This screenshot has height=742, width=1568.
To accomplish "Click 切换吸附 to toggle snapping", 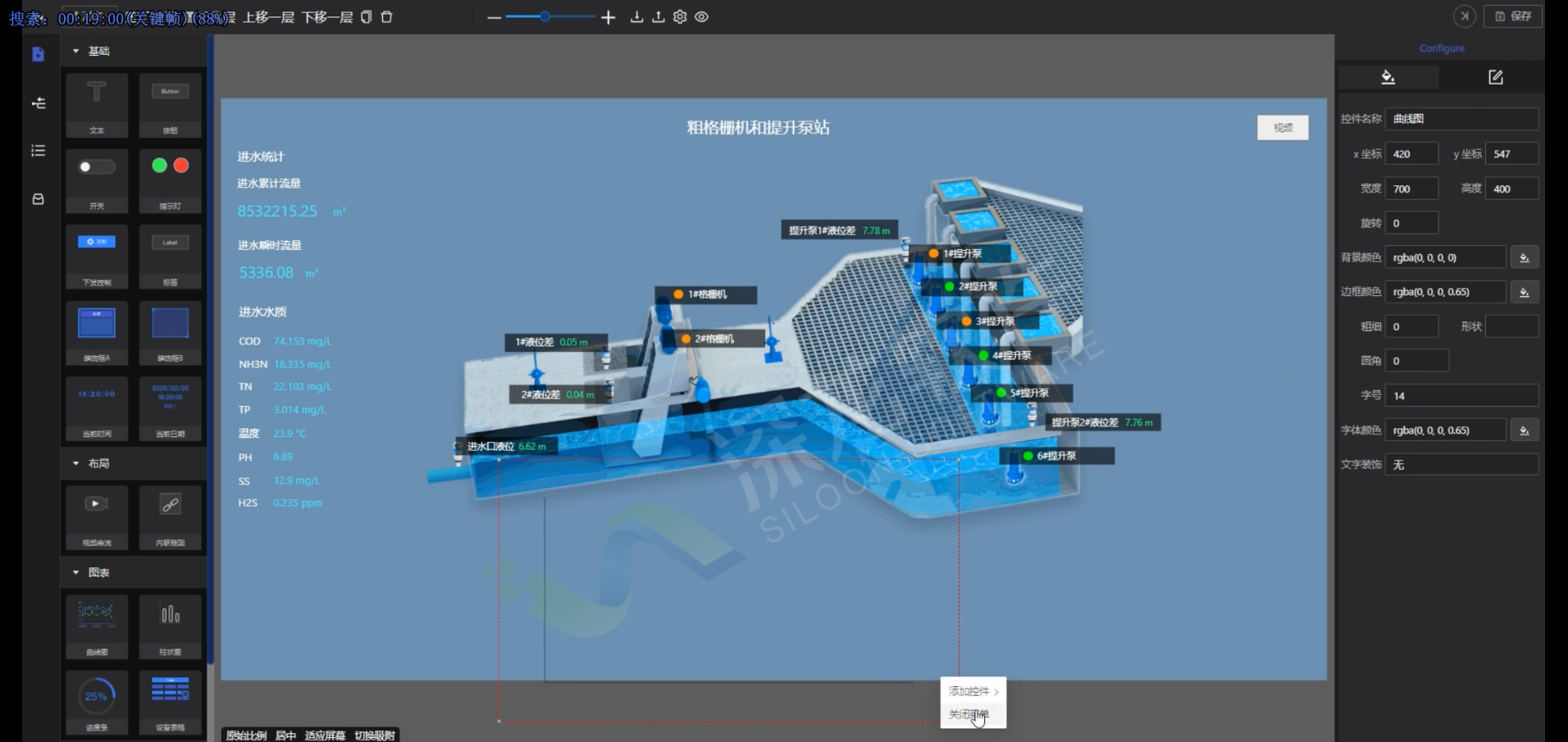I will (375, 735).
